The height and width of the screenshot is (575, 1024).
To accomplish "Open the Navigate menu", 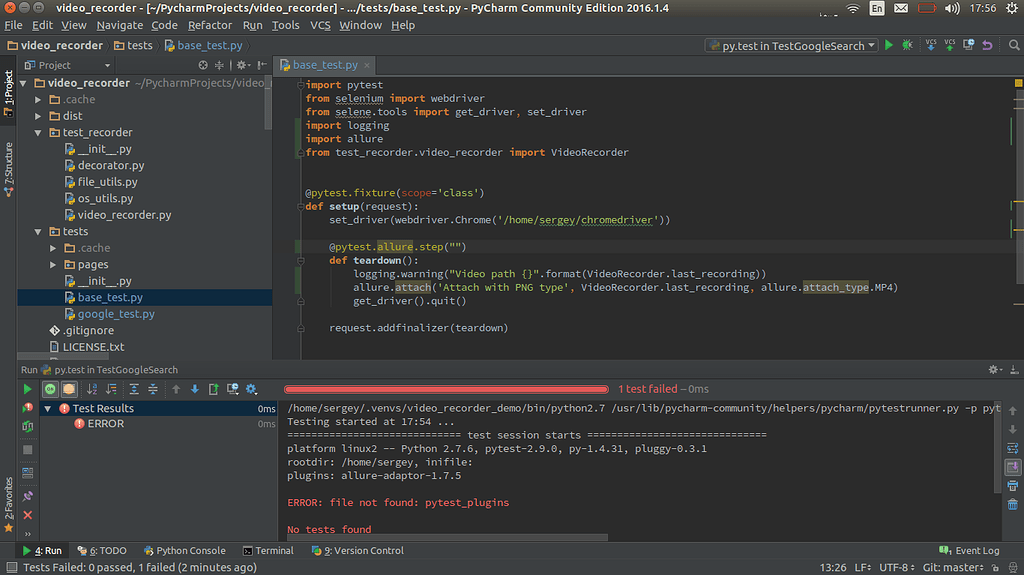I will [120, 25].
